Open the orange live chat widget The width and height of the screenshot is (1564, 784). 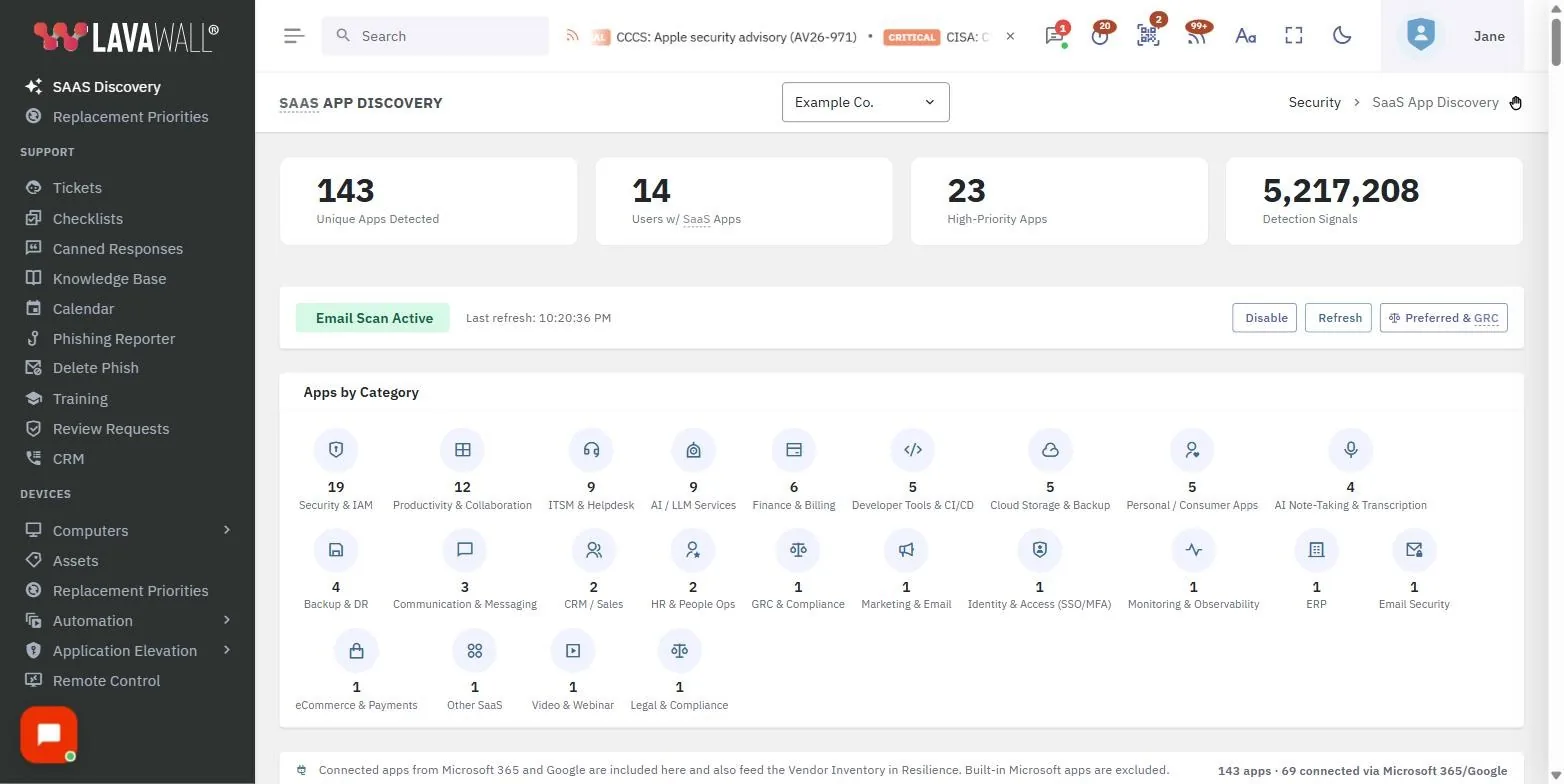(49, 735)
